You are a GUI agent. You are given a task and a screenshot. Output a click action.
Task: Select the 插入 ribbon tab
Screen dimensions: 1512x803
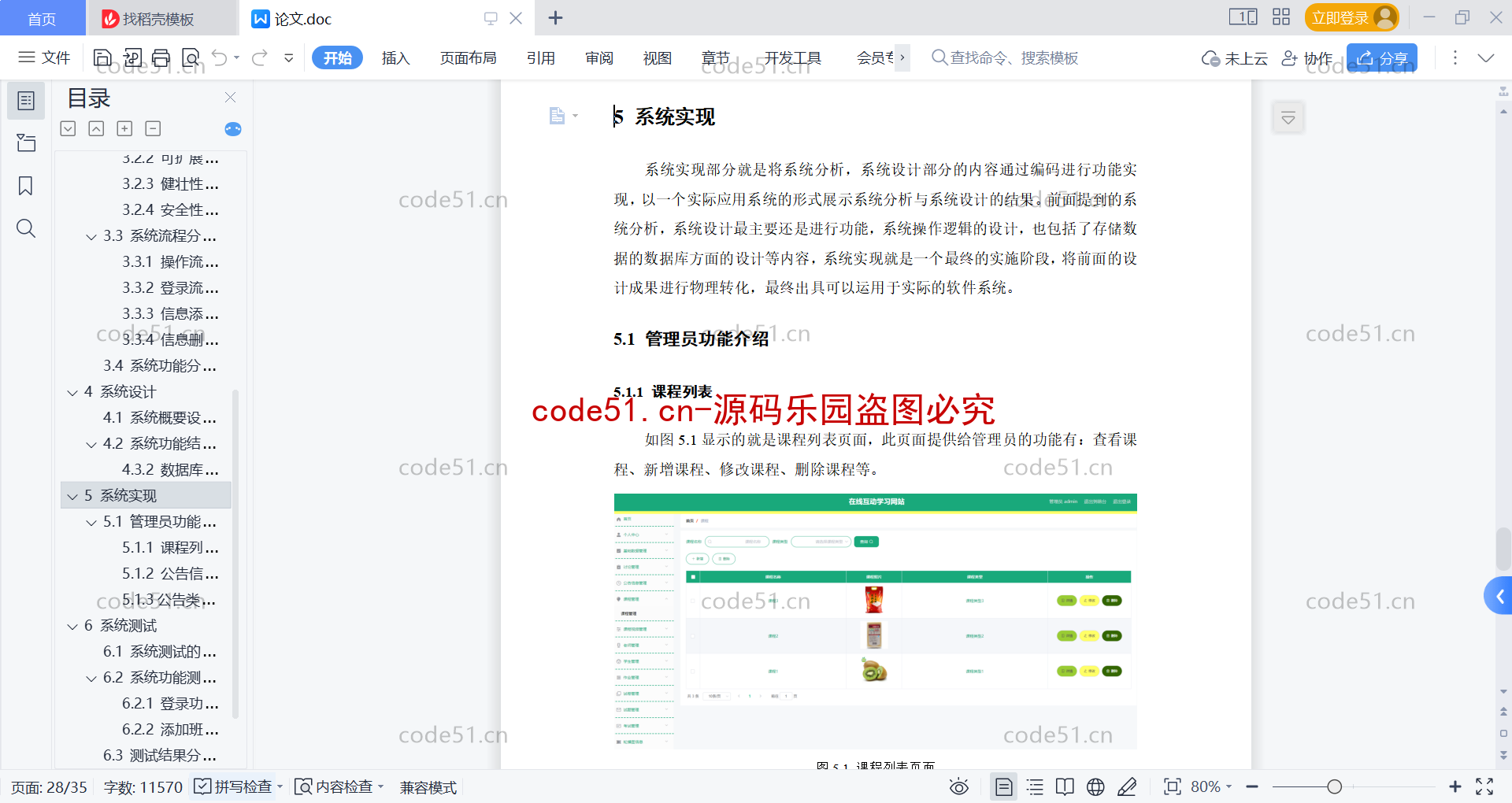pyautogui.click(x=395, y=57)
